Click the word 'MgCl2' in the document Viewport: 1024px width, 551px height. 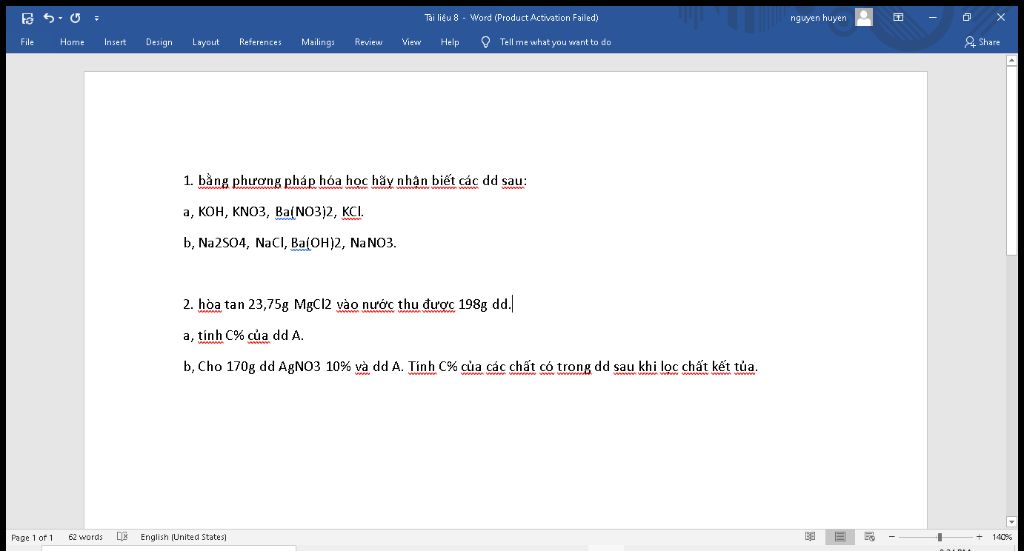point(313,304)
